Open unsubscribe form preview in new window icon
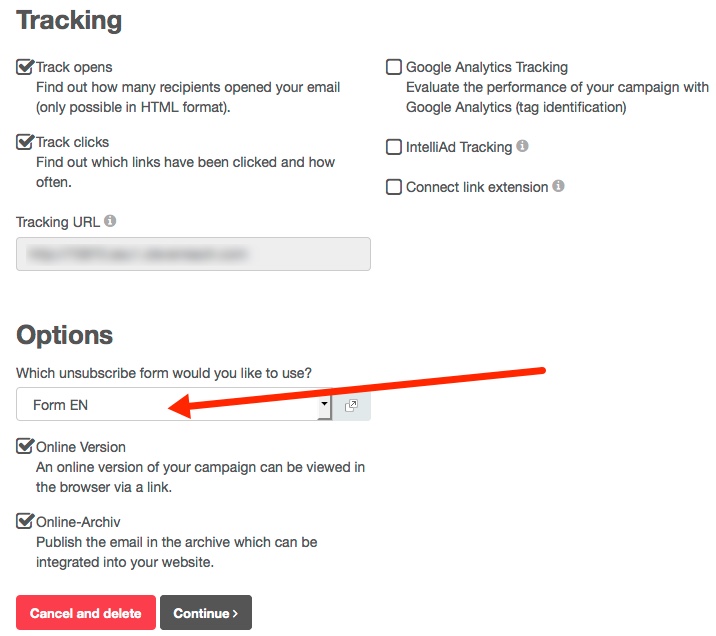The image size is (716, 636). coord(351,405)
